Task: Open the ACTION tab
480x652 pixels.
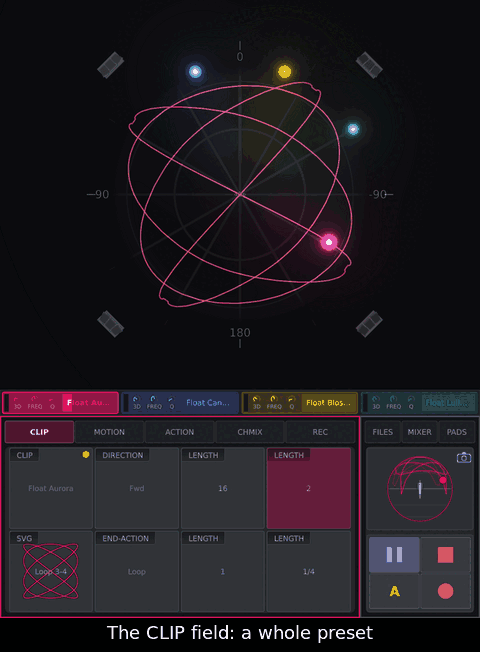Action: click(180, 432)
